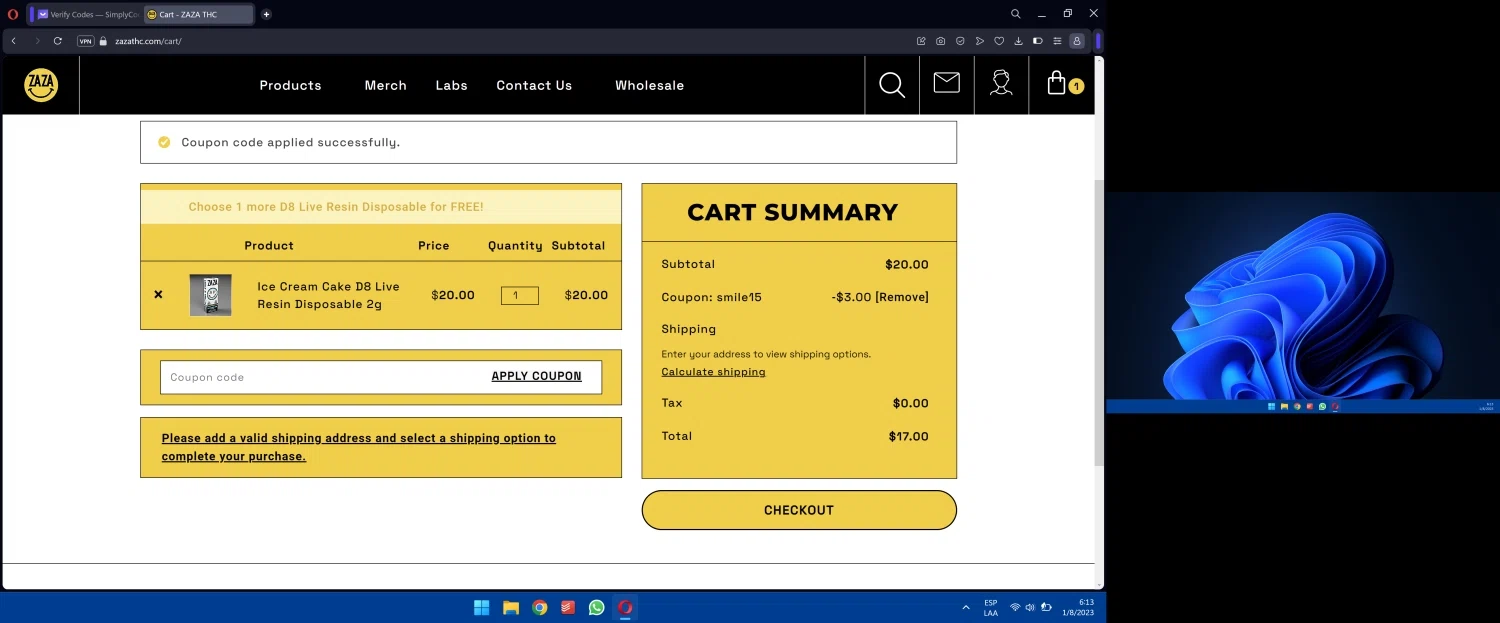Toggle the VPN badge in address bar

coord(86,41)
